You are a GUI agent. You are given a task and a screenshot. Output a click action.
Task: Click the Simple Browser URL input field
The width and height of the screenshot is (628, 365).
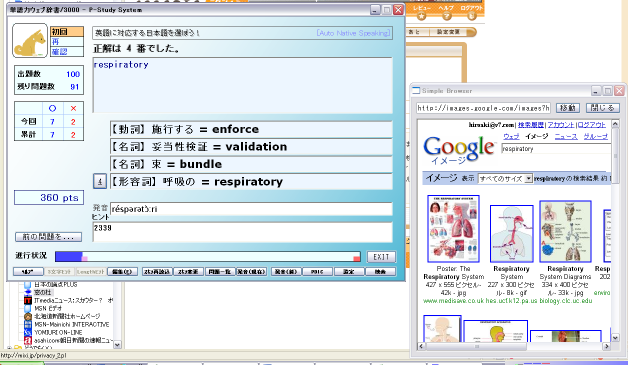click(483, 108)
